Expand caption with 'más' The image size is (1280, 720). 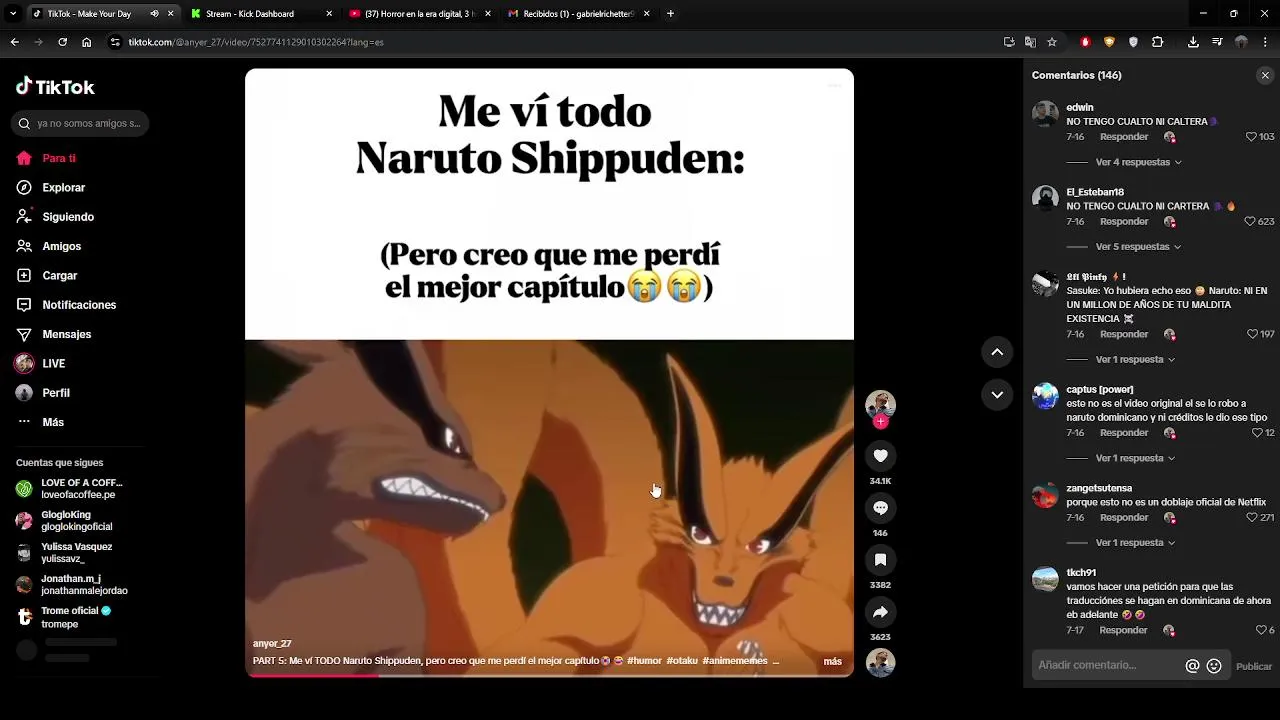point(832,661)
